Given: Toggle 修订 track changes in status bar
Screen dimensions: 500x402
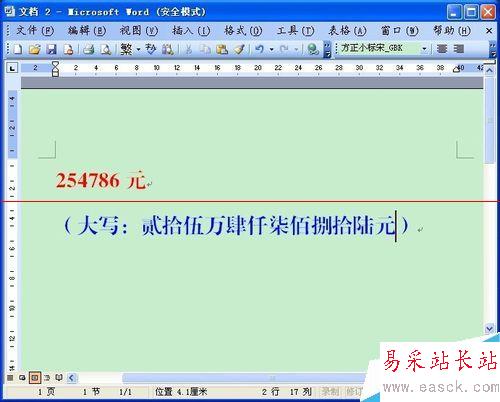Looking at the screenshot, I should click(353, 391).
